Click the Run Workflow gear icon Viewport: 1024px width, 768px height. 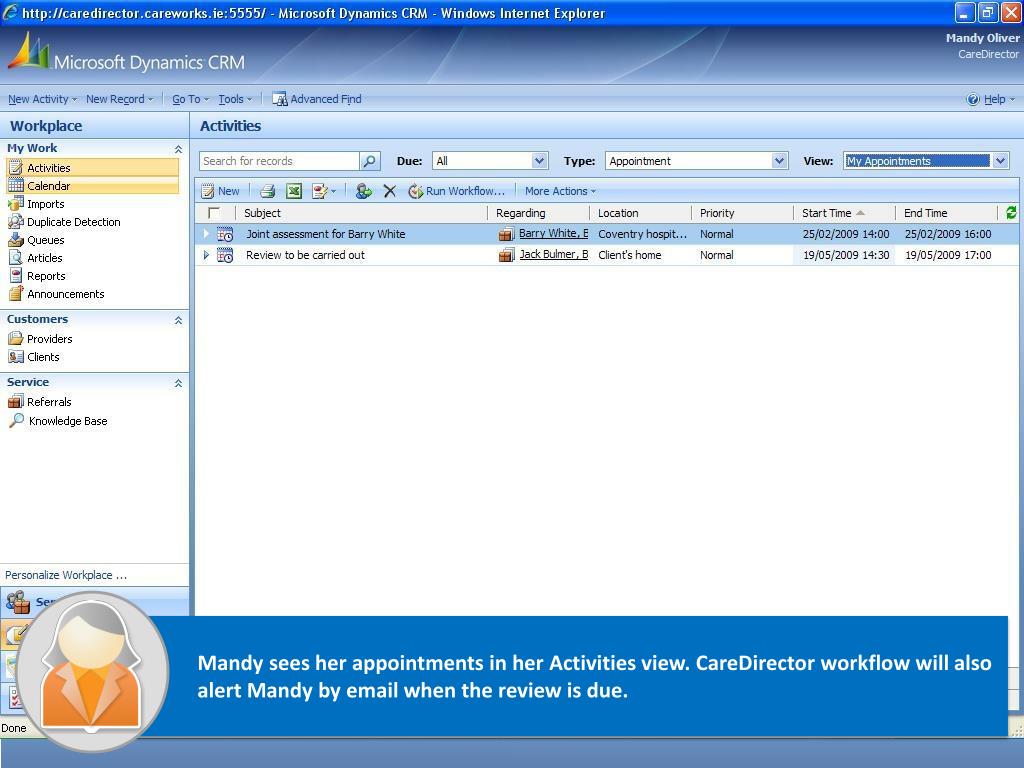click(x=415, y=191)
